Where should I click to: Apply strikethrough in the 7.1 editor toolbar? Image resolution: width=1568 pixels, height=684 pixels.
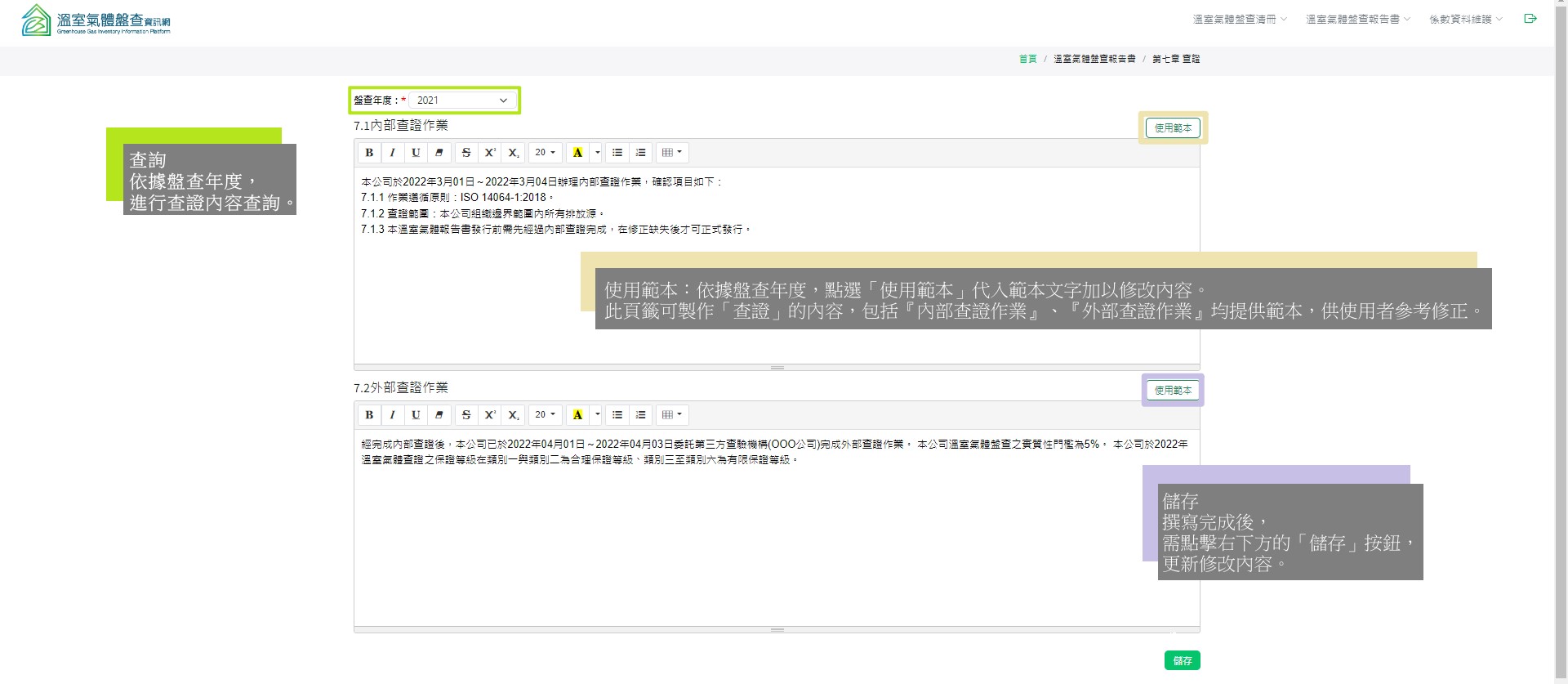pyautogui.click(x=466, y=153)
